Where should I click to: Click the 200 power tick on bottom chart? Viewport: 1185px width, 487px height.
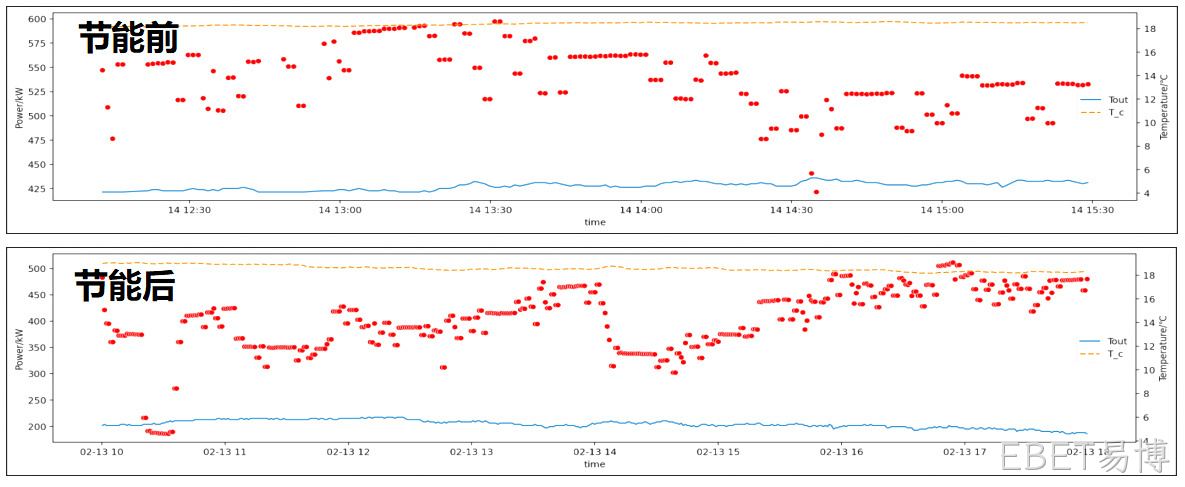coord(38,427)
